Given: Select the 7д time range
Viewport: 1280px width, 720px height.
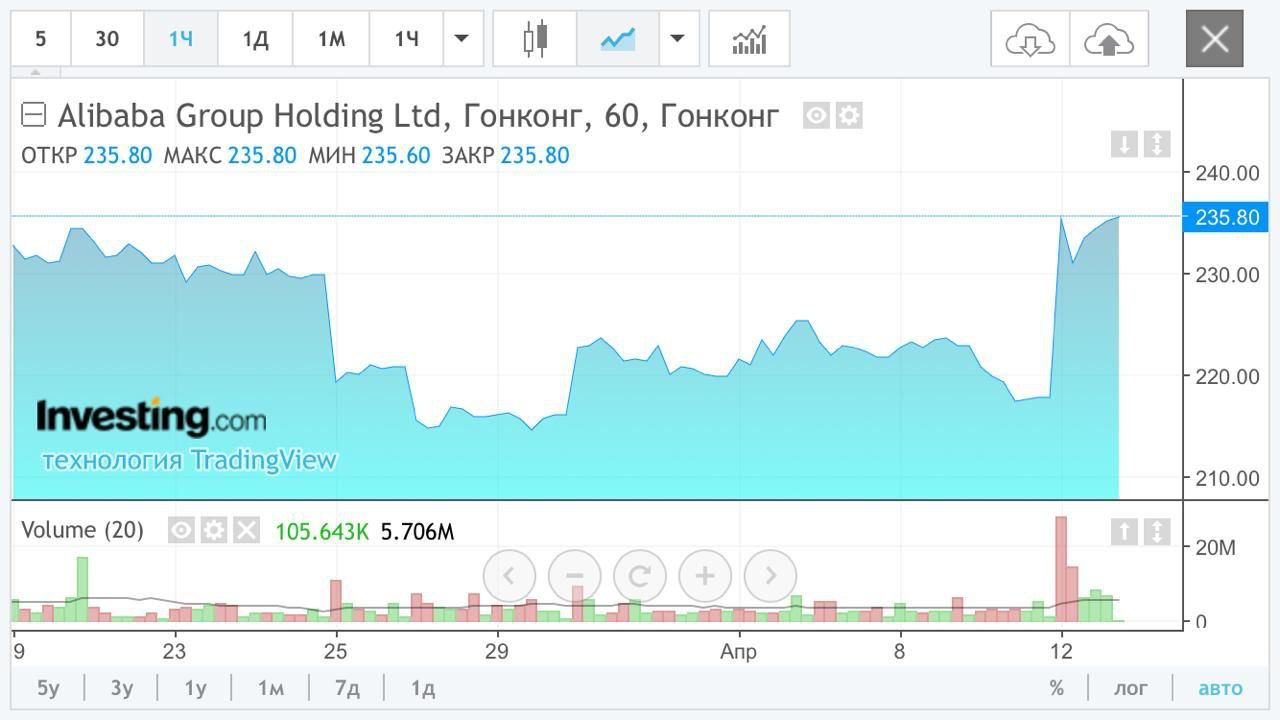Looking at the screenshot, I should click(x=347, y=688).
